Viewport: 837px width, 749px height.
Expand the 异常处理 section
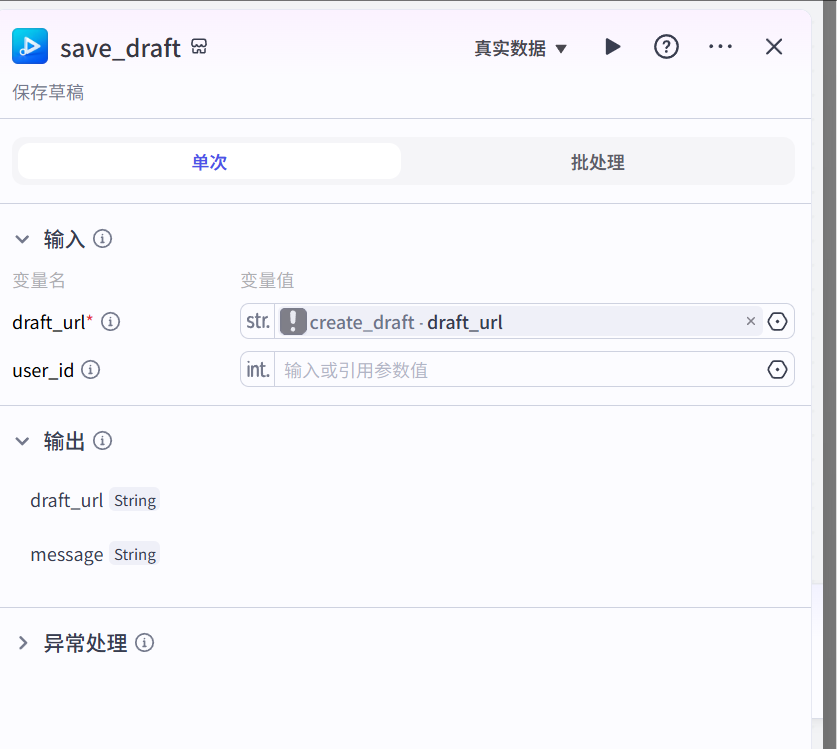22,643
